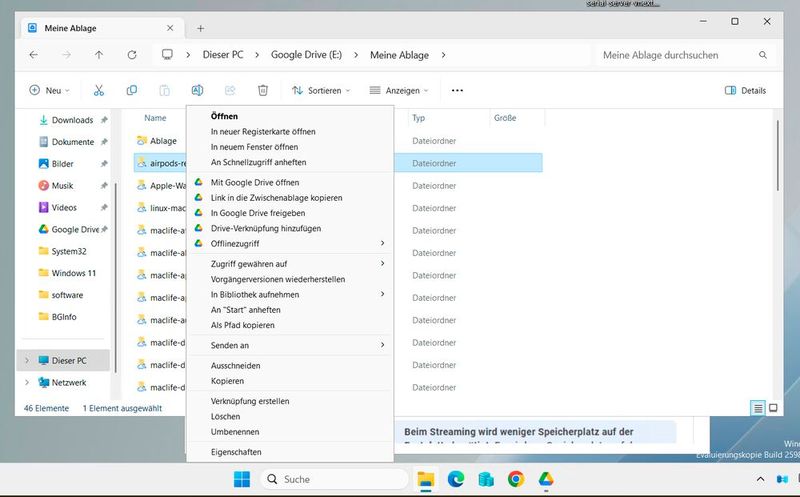Click Dieser PC in breadcrumb
Image resolution: width=800 pixels, height=497 pixels.
[223, 55]
